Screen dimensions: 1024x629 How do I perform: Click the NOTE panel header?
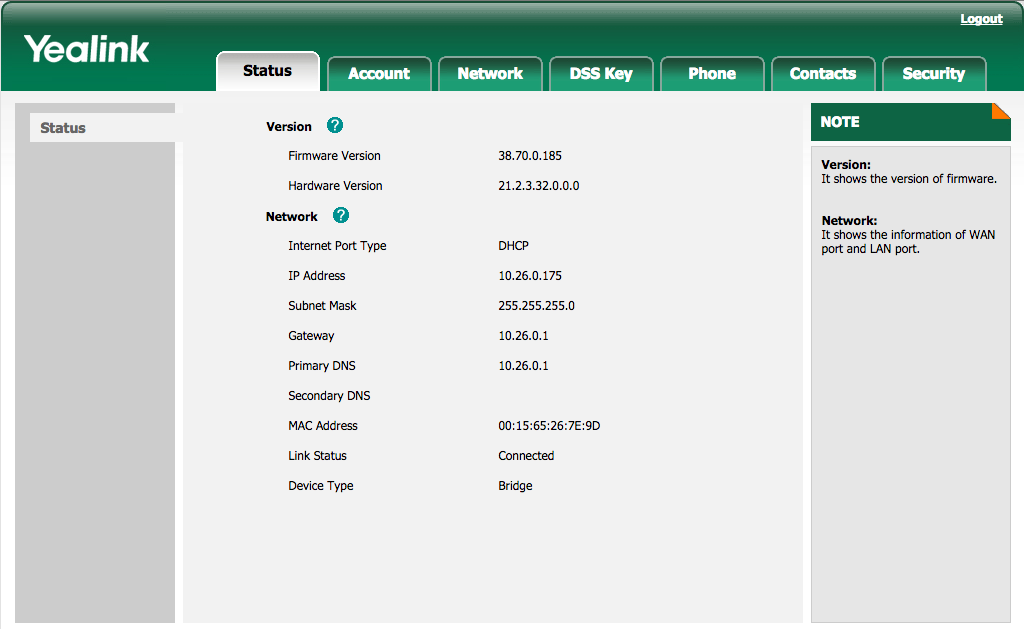click(910, 122)
